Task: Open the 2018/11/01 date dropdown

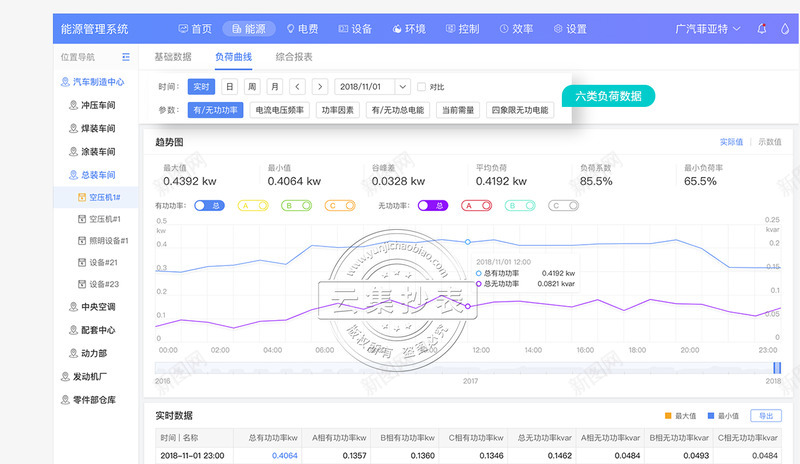Action: pos(372,87)
